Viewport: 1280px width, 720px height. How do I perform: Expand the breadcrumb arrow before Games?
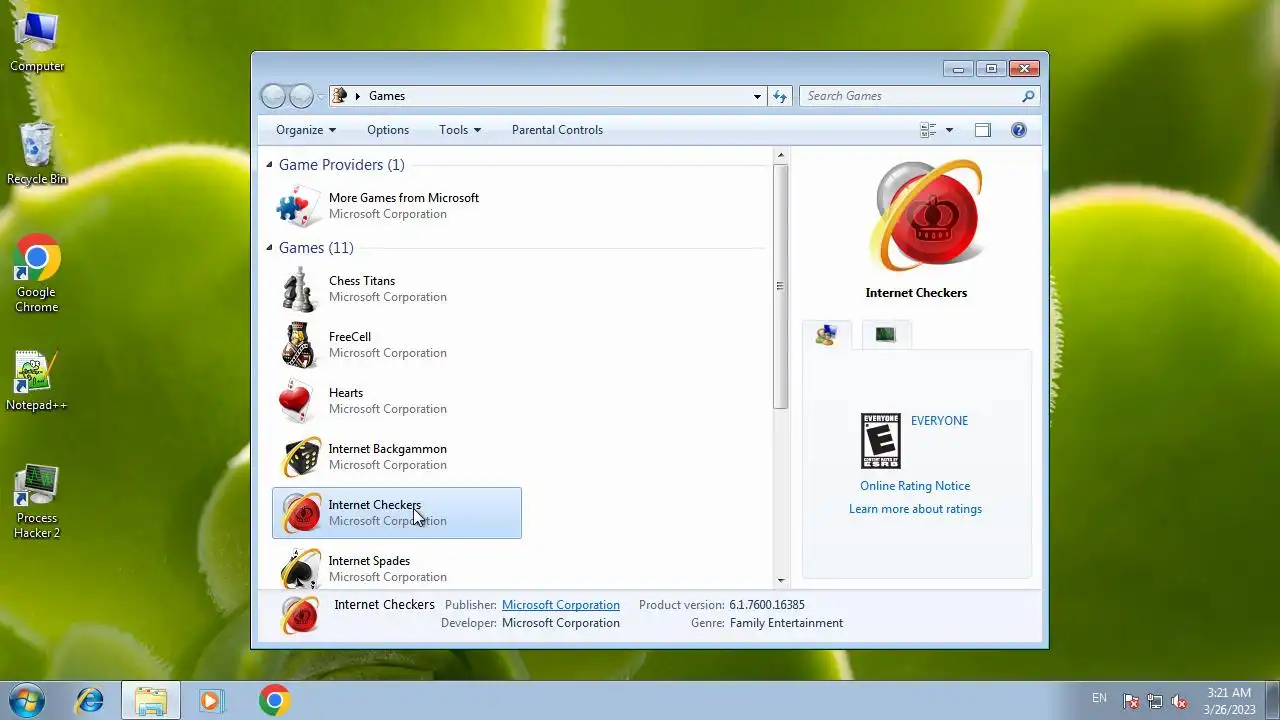tap(358, 96)
